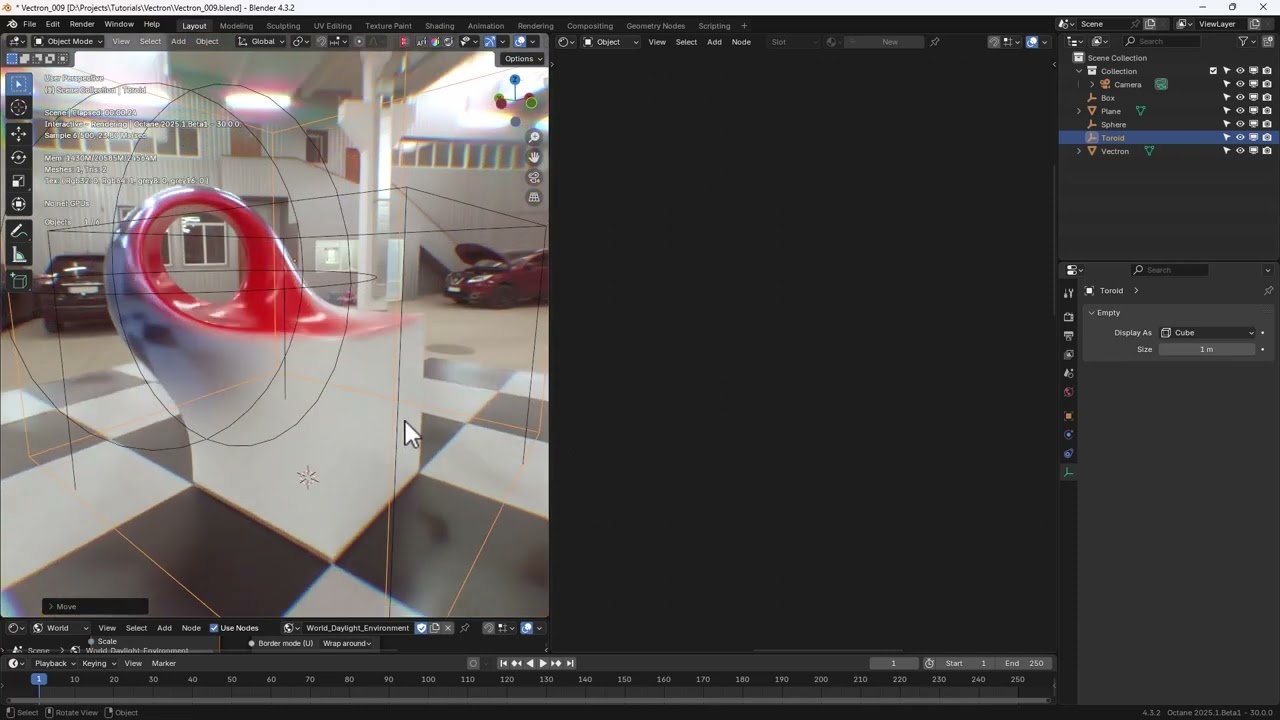
Task: Select the Cursor tool in the viewport toolbar
Action: click(19, 108)
